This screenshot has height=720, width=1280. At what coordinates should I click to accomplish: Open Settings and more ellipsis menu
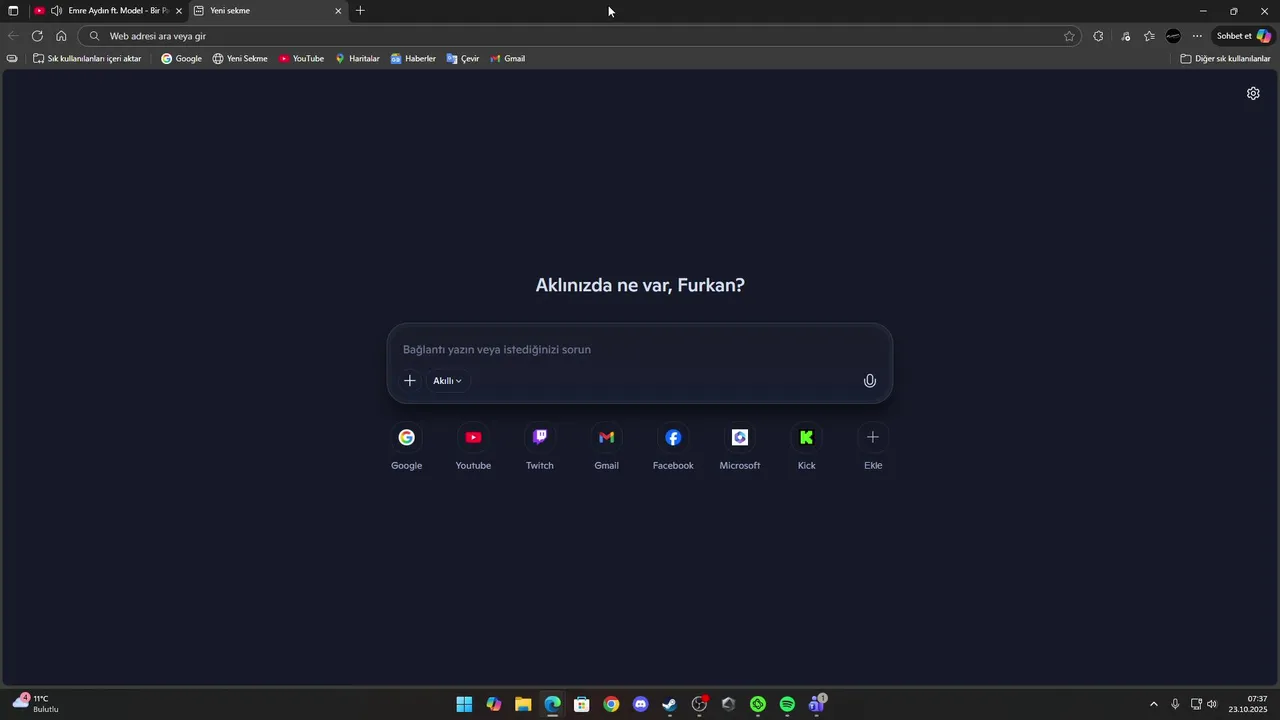(x=1197, y=36)
